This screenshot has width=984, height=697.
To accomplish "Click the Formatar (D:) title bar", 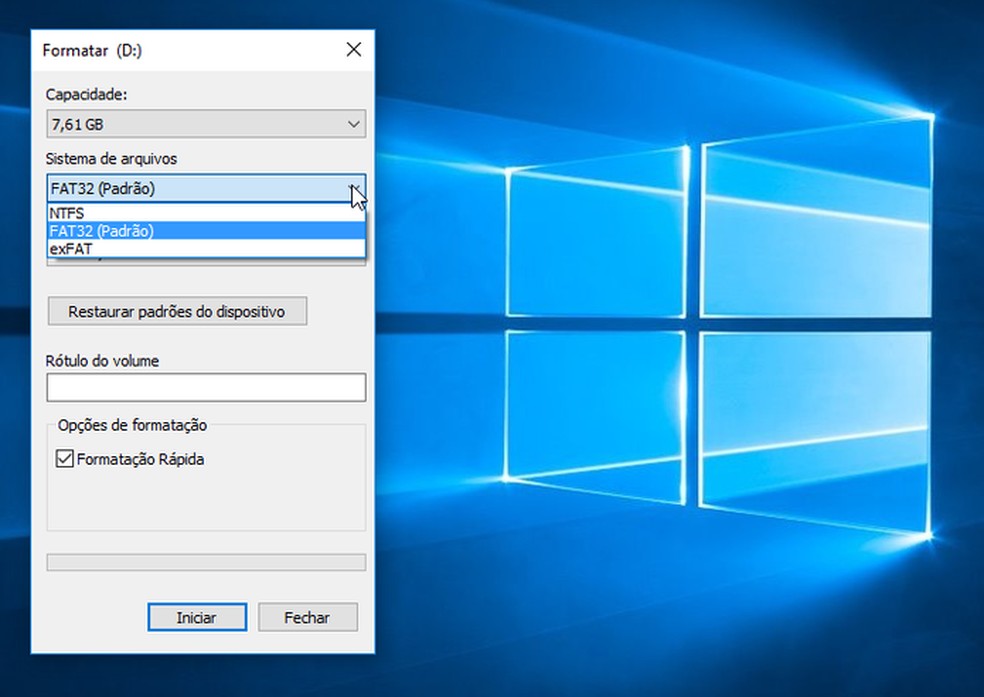I will point(180,49).
